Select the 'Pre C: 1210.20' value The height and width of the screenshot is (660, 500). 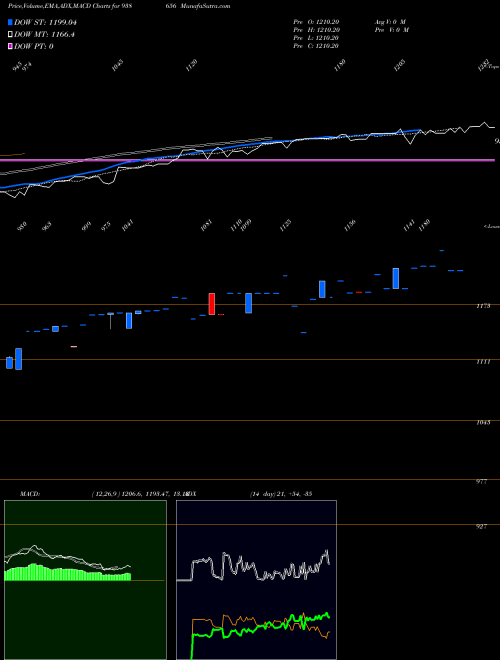[x=316, y=46]
